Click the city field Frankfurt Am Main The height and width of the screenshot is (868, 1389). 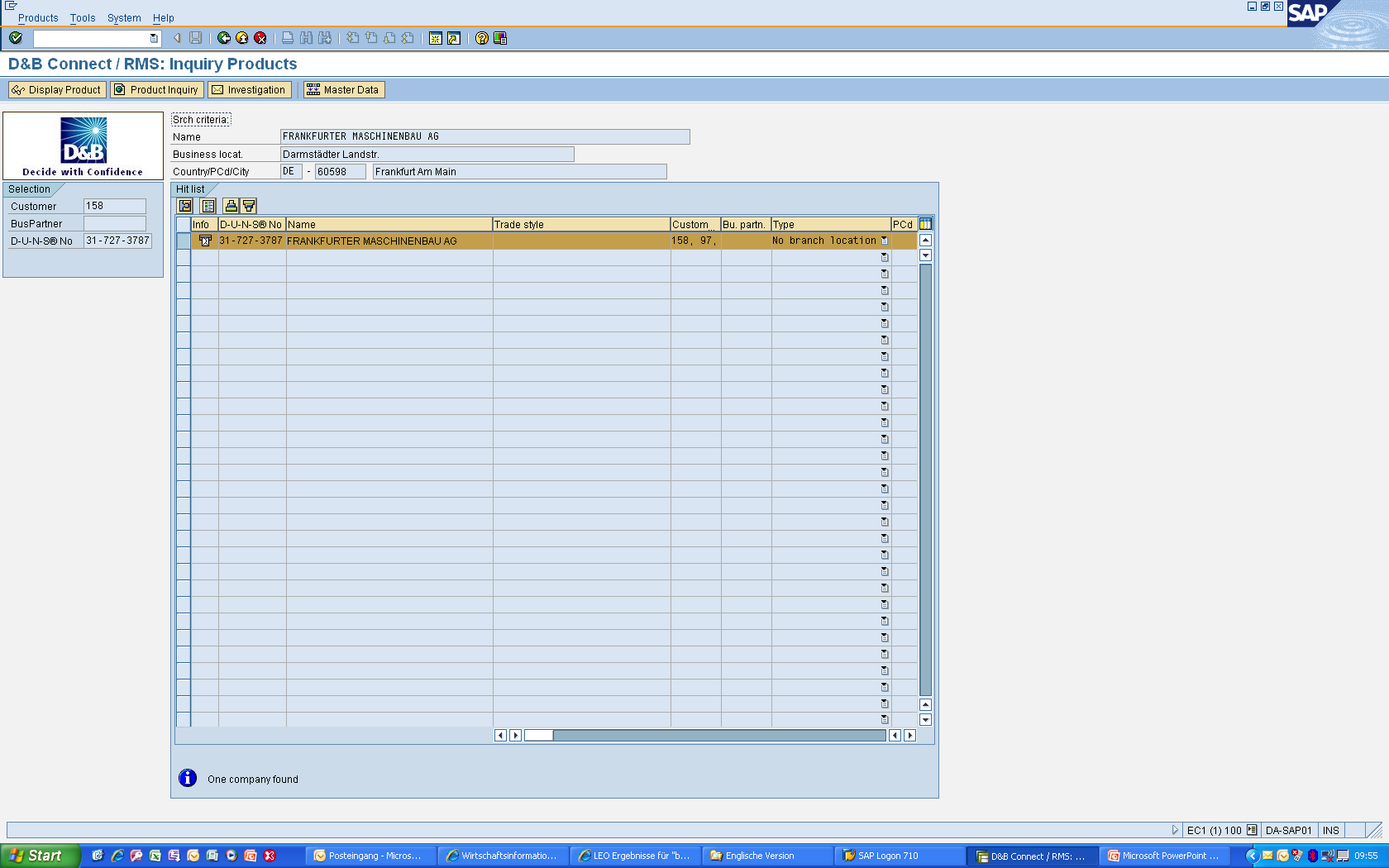[x=519, y=171]
